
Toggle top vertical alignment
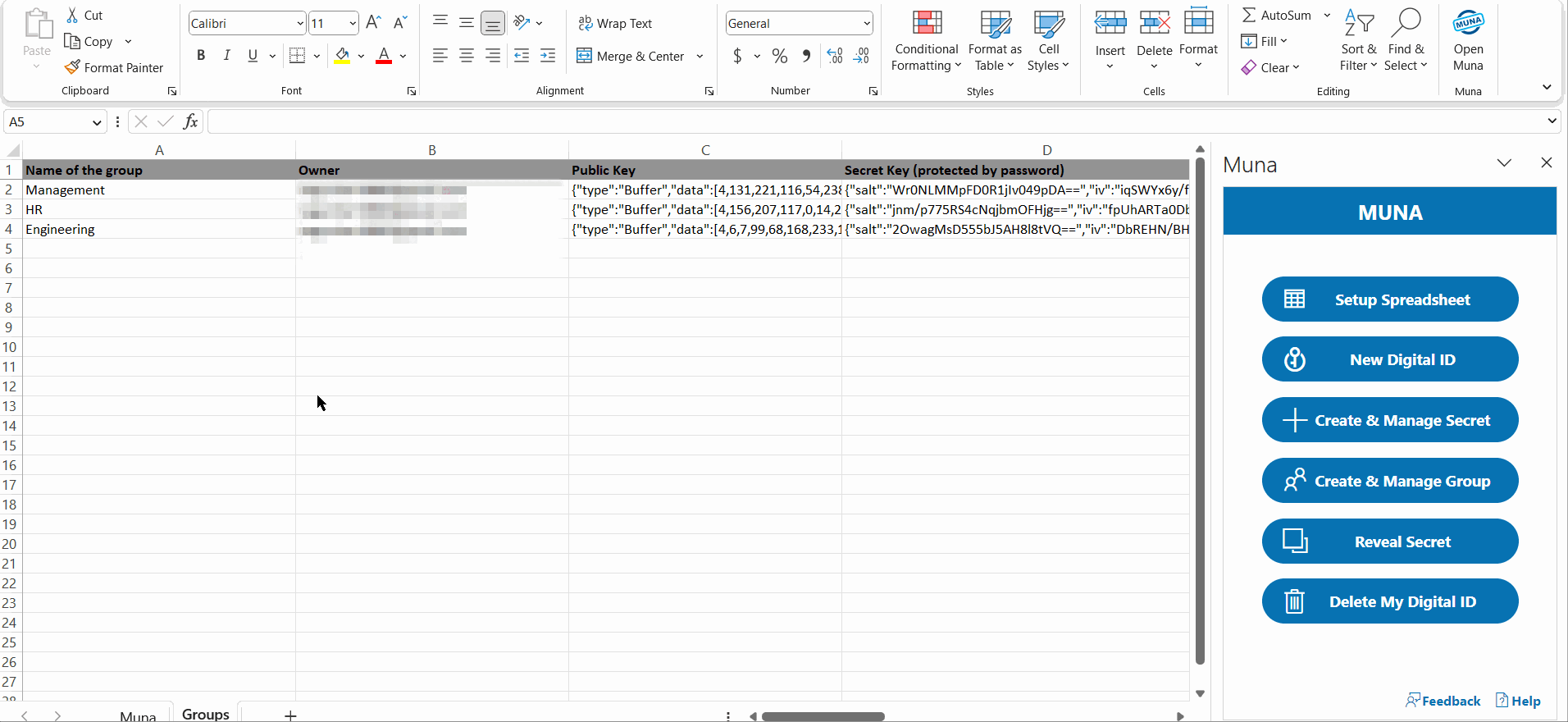point(440,22)
